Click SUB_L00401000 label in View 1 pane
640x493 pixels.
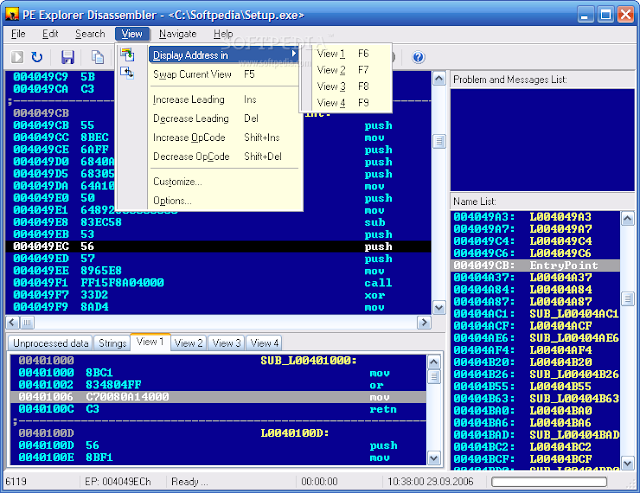[x=309, y=360]
